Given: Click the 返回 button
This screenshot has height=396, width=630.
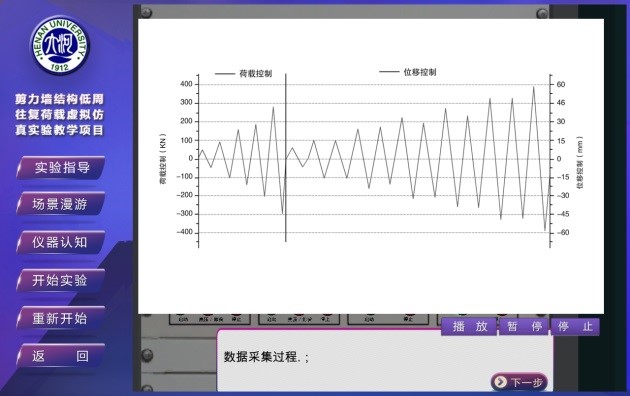Looking at the screenshot, I should click(x=61, y=355).
